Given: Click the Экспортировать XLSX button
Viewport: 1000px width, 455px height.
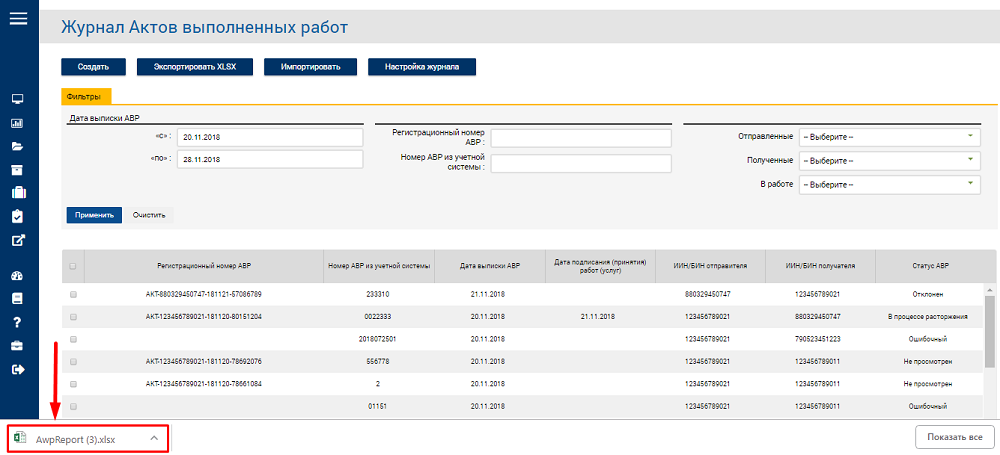Looking at the screenshot, I should pyautogui.click(x=195, y=67).
